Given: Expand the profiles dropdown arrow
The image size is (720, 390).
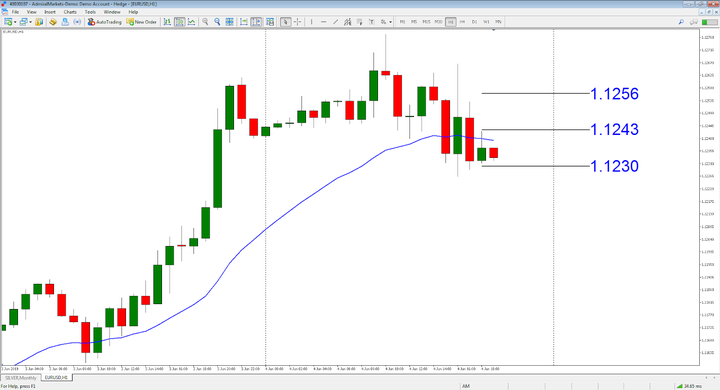Looking at the screenshot, I should pos(30,22).
